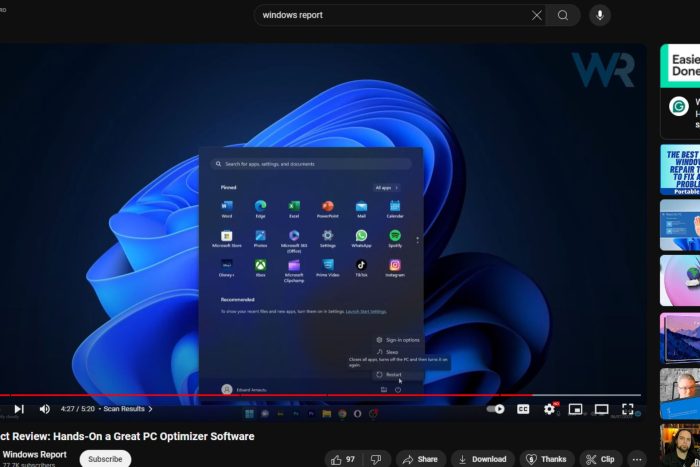This screenshot has height=467, width=700.
Task: Click the Microsoft Store icon in the video
Action: point(227,238)
